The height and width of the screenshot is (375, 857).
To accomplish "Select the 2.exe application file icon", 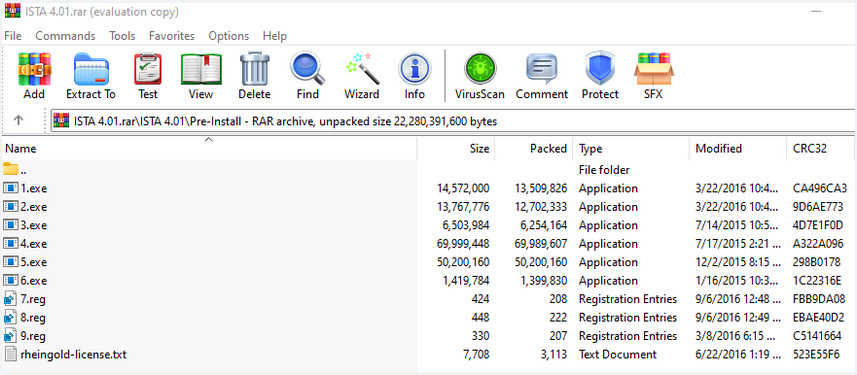I will (11, 207).
